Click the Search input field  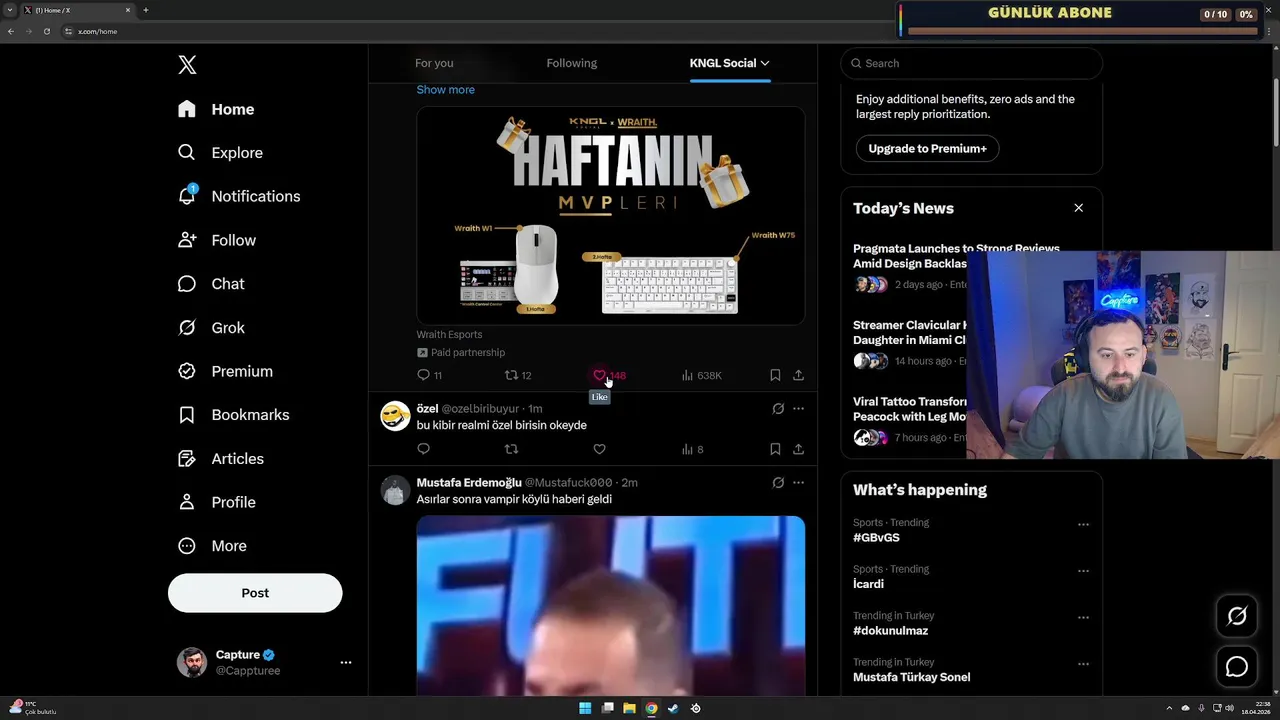click(x=971, y=63)
